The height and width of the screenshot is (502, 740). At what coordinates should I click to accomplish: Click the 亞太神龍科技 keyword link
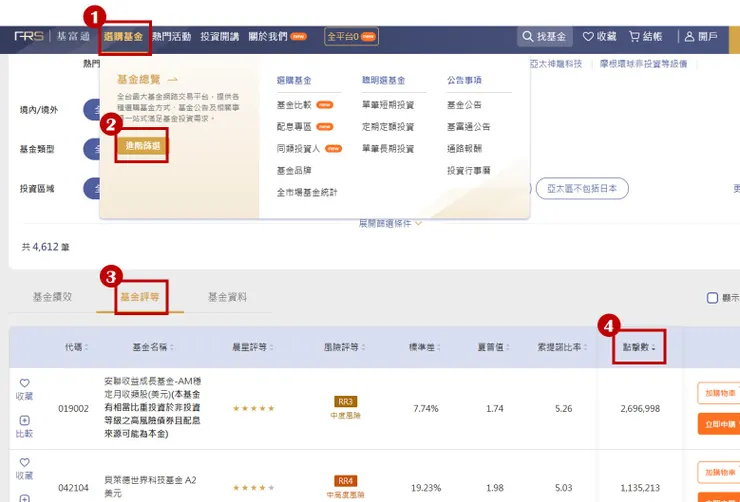point(556,64)
